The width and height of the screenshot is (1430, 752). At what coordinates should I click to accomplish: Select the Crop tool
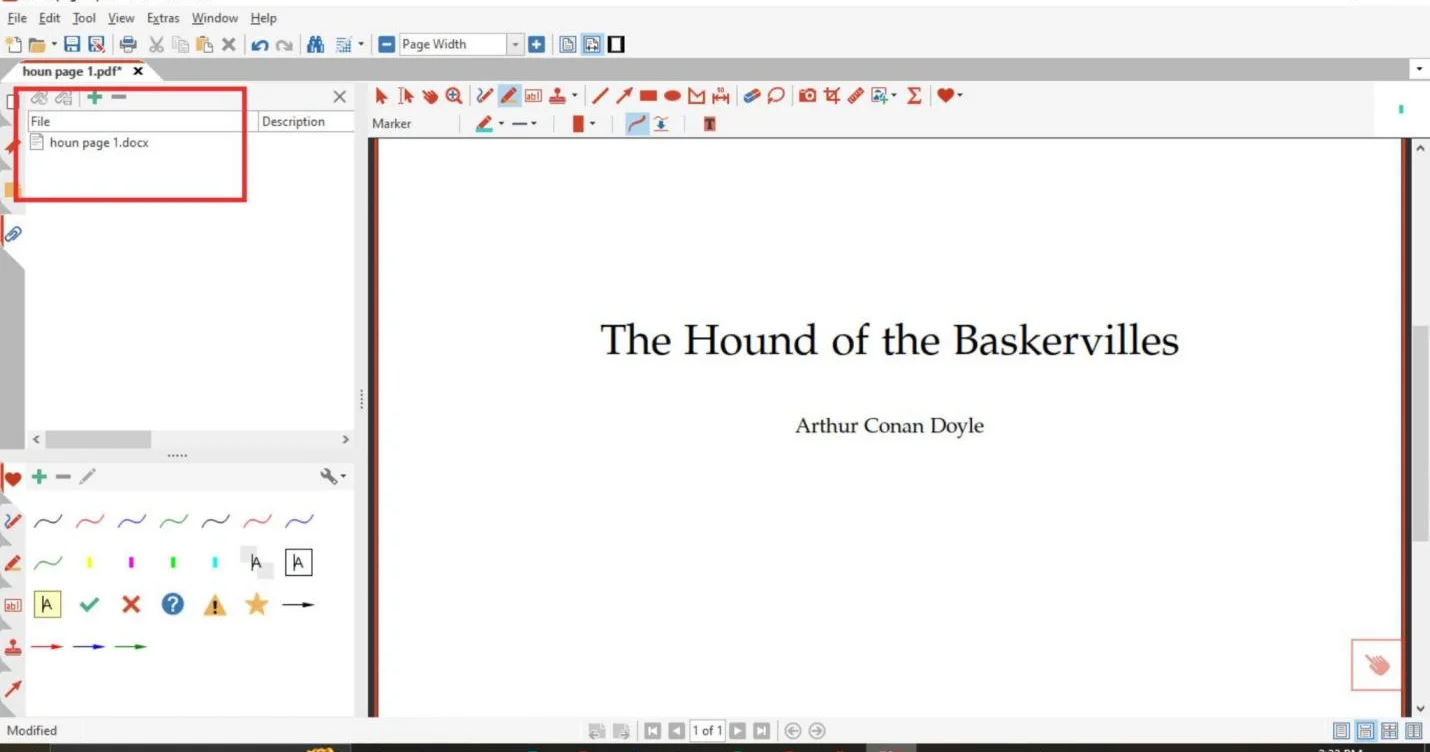pos(832,96)
